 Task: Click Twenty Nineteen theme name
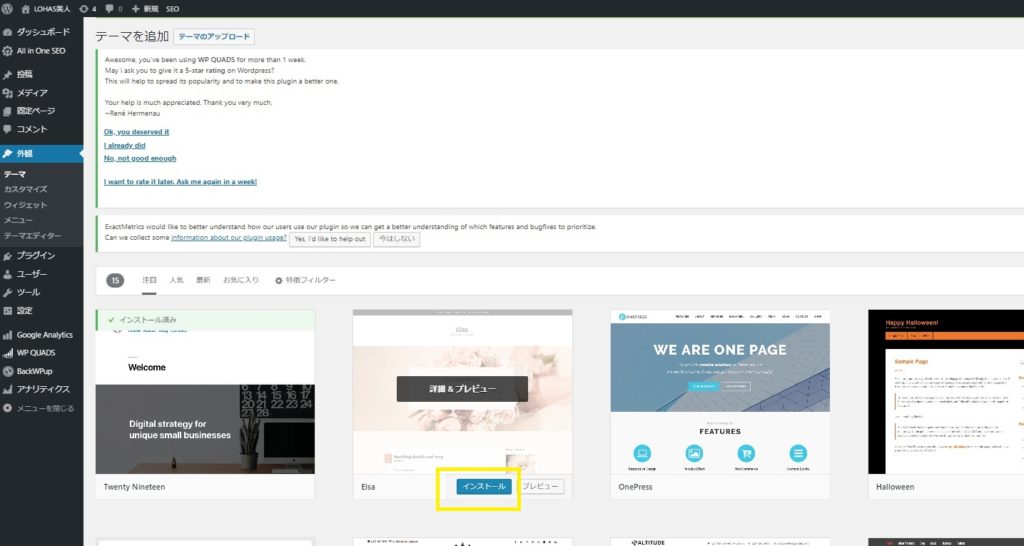click(135, 487)
